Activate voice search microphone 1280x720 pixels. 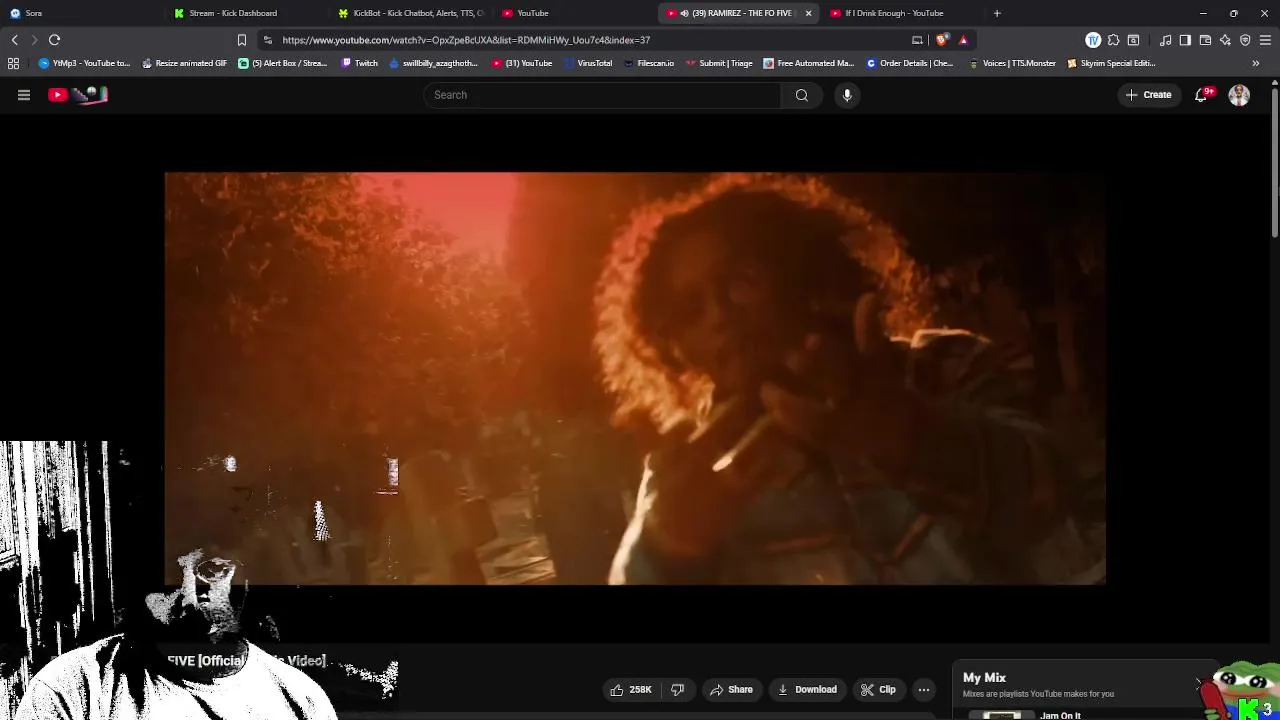click(x=847, y=95)
